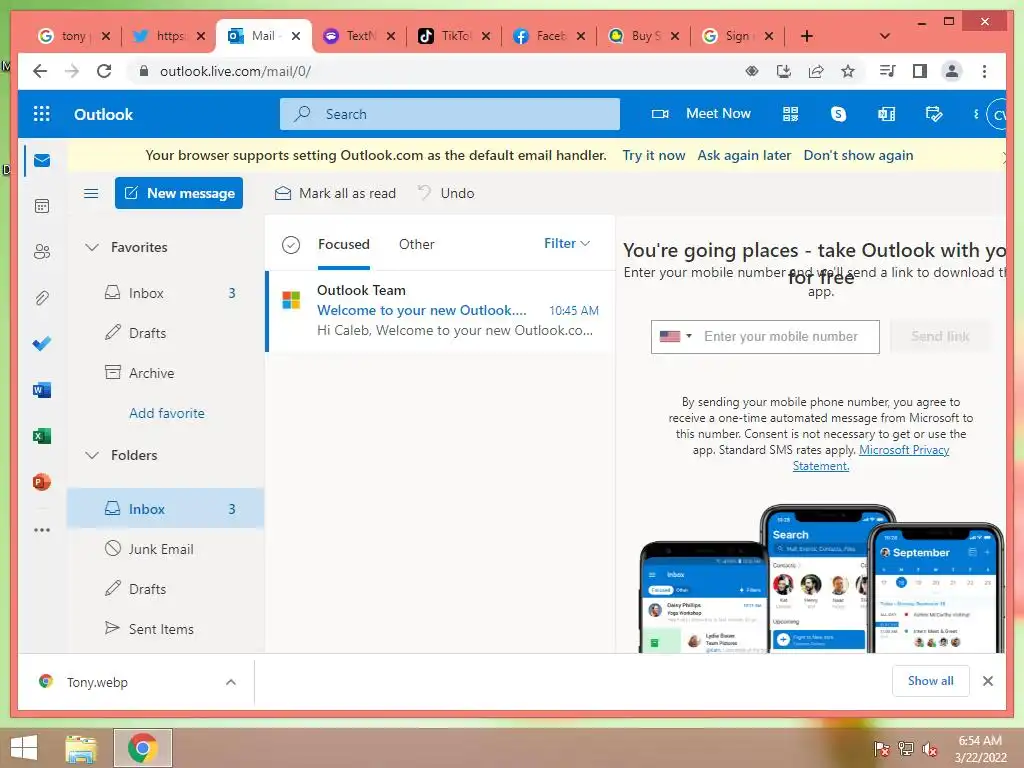
Task: Open Calendar from the left rail
Action: click(42, 206)
